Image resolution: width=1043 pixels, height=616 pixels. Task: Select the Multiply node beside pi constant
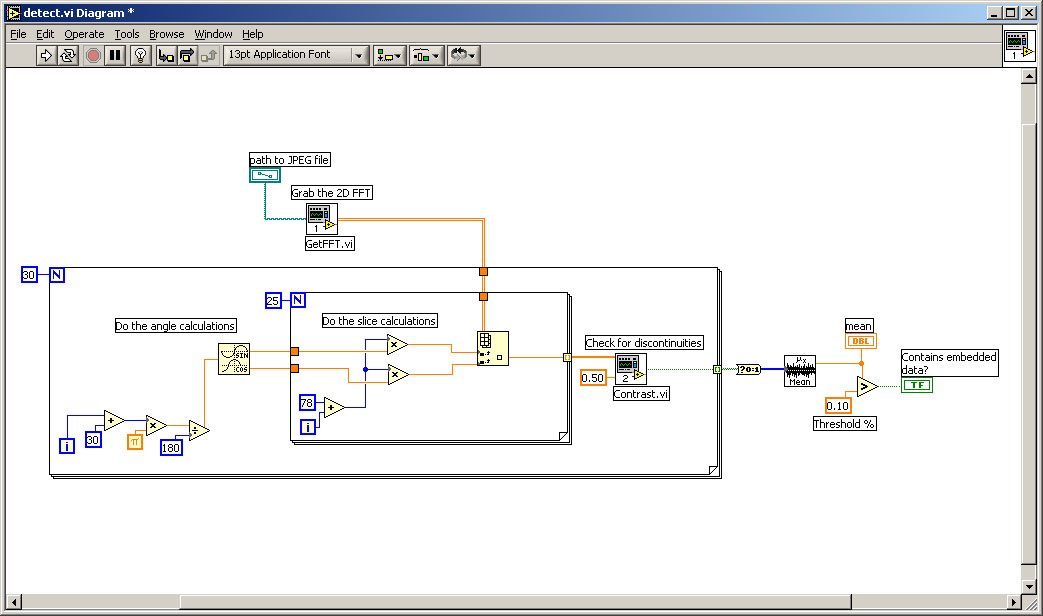(156, 425)
